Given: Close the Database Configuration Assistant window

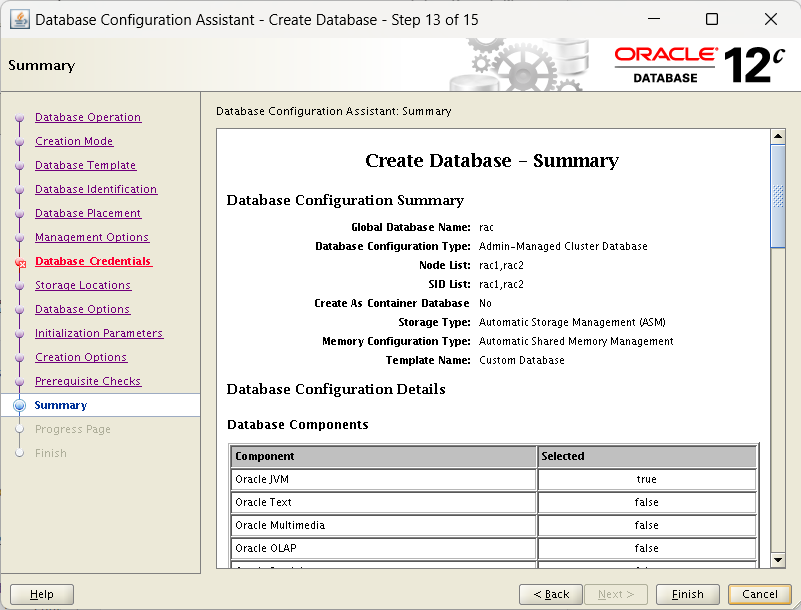Looking at the screenshot, I should [x=771, y=19].
